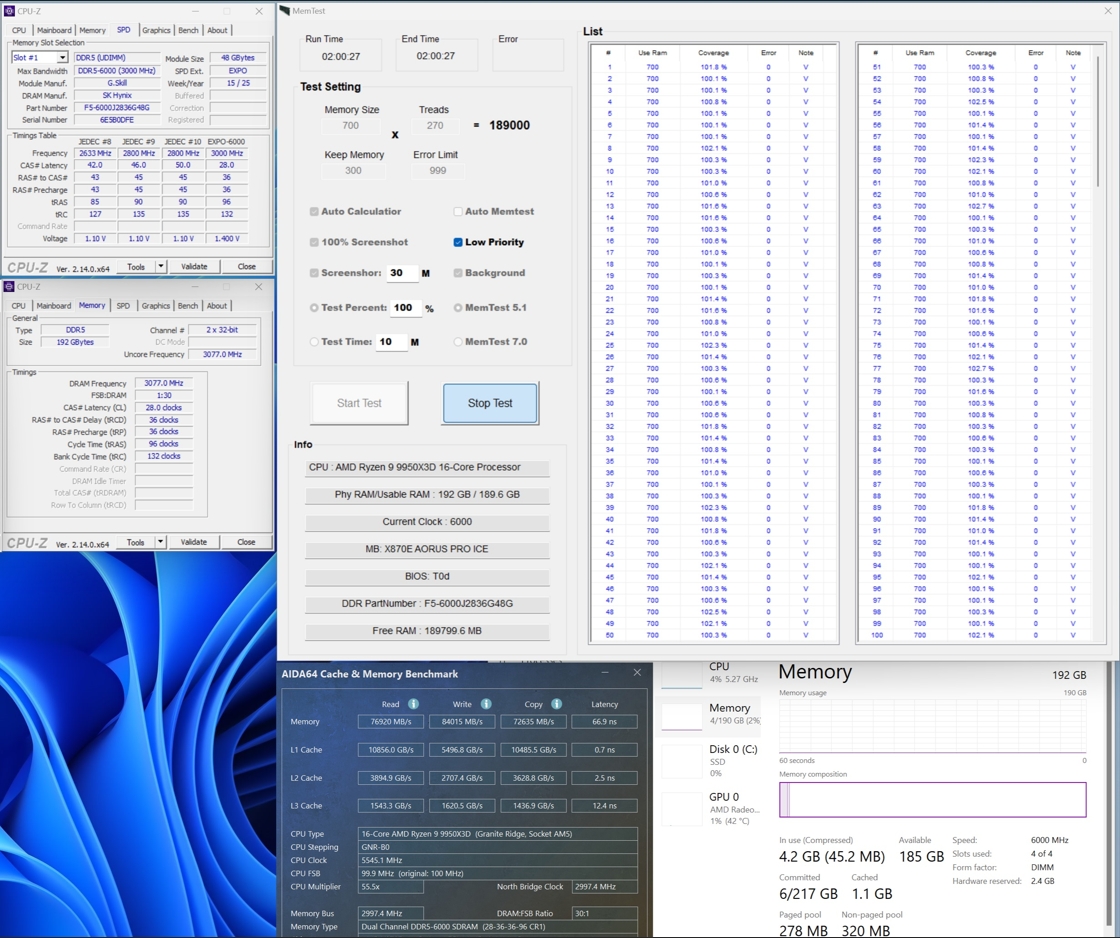Click Close in the SPD CPU-Z window
This screenshot has height=938, width=1120.
(246, 266)
